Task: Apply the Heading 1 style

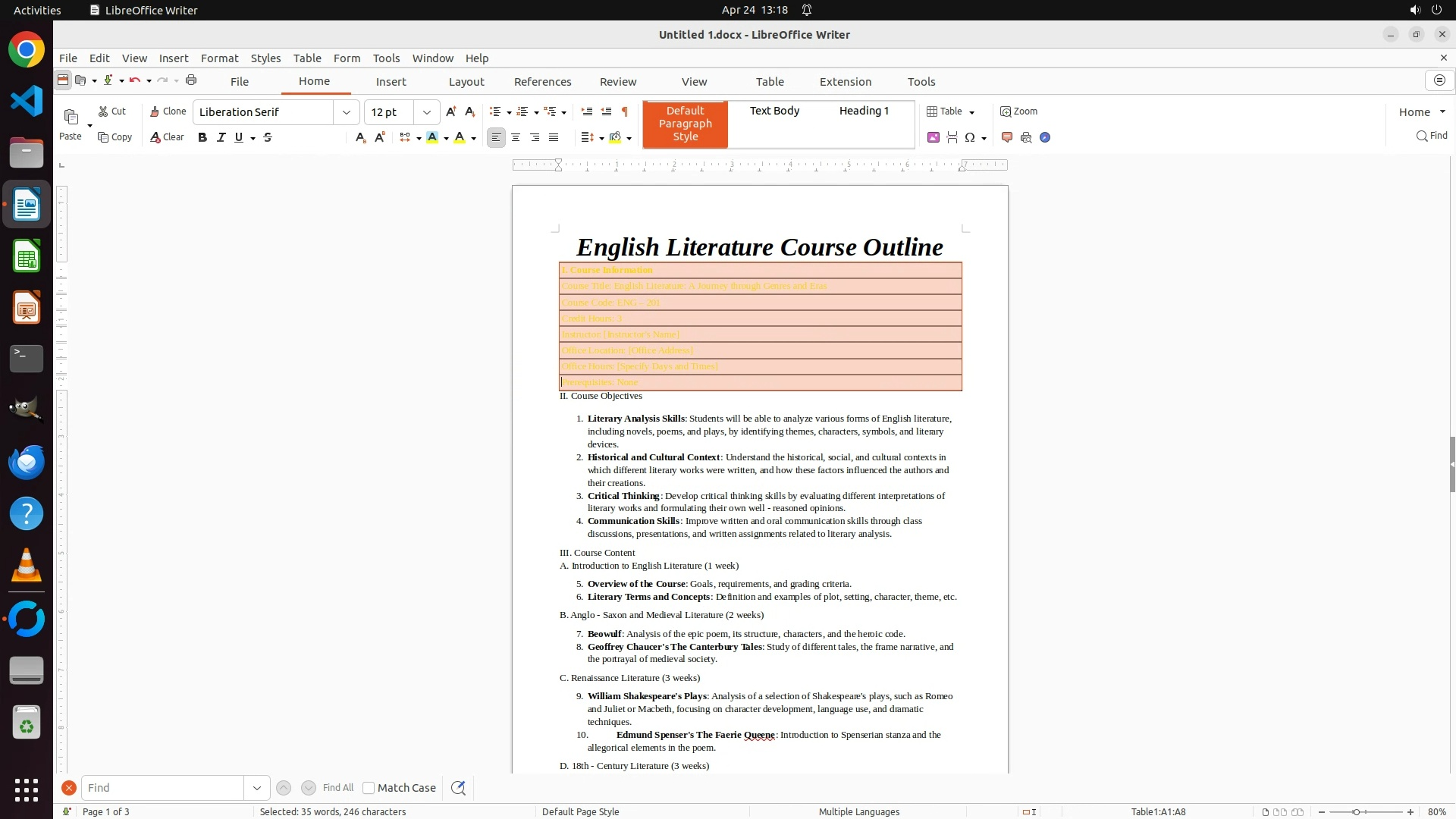Action: pyautogui.click(x=864, y=111)
